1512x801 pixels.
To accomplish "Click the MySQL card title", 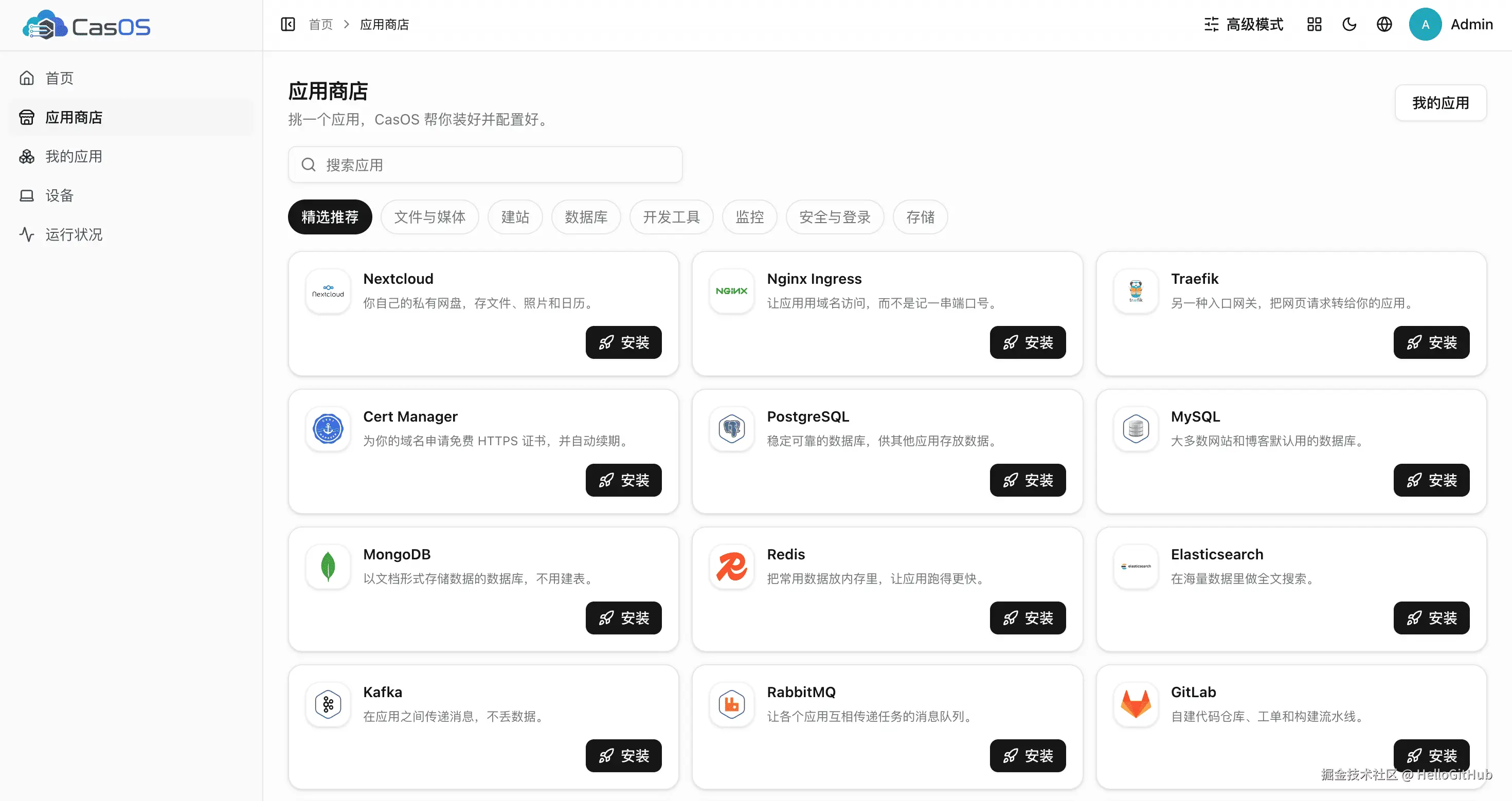I will (x=1195, y=416).
